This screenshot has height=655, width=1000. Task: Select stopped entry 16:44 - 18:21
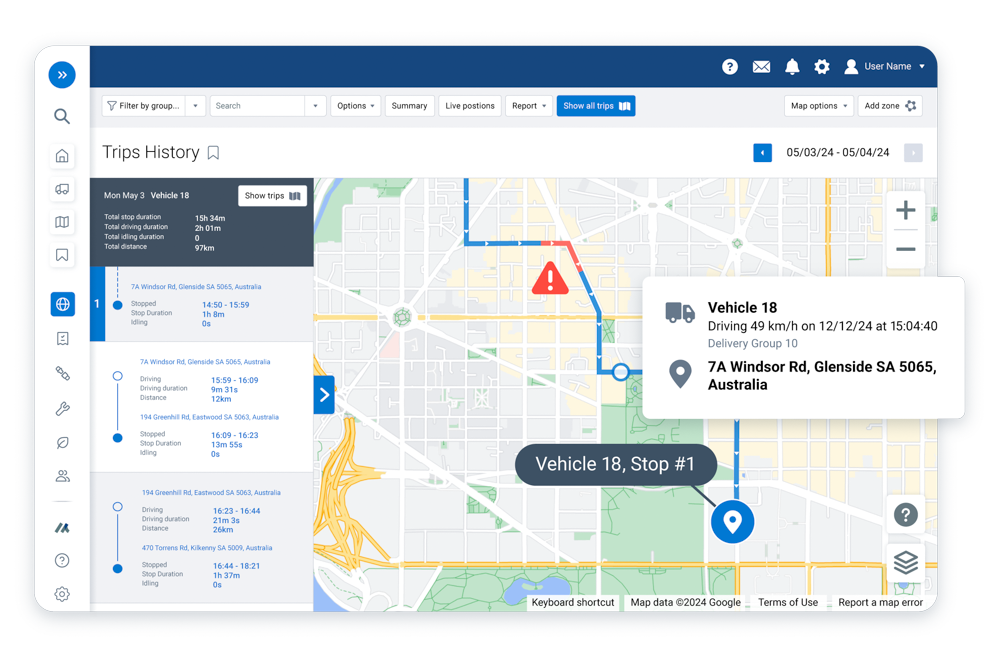(x=202, y=575)
